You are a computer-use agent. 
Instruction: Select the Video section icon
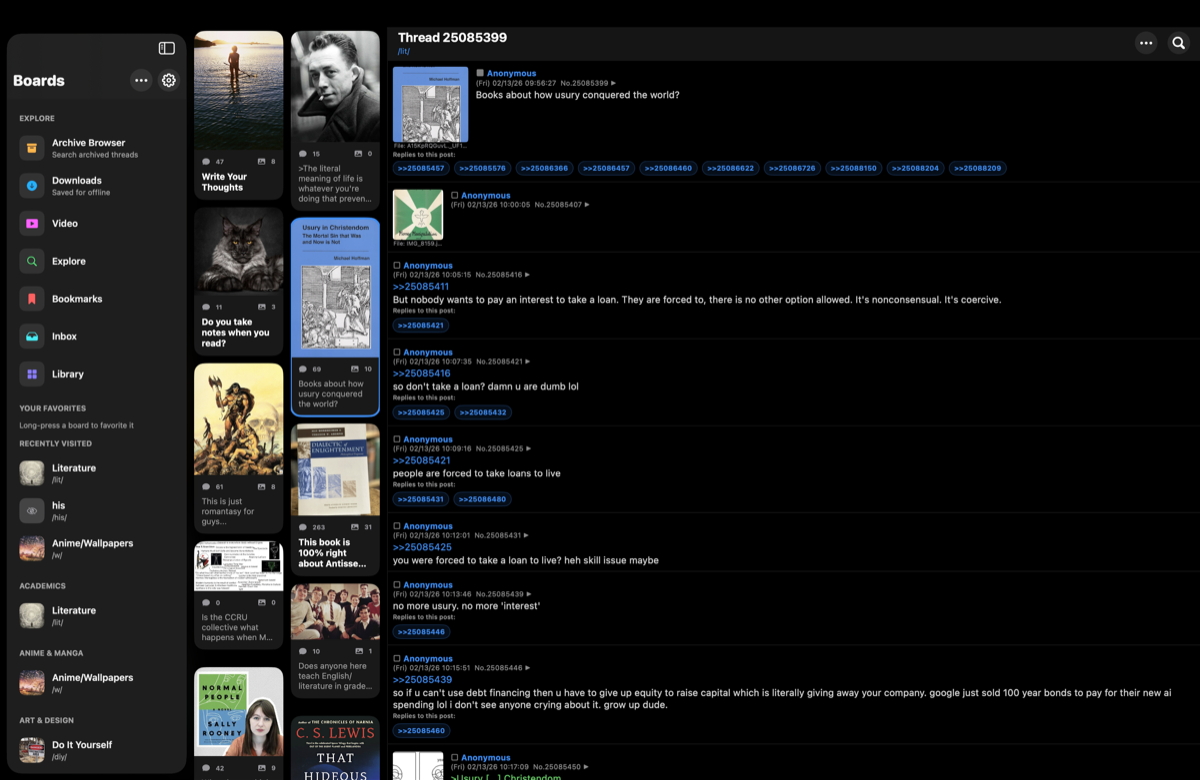[x=30, y=223]
